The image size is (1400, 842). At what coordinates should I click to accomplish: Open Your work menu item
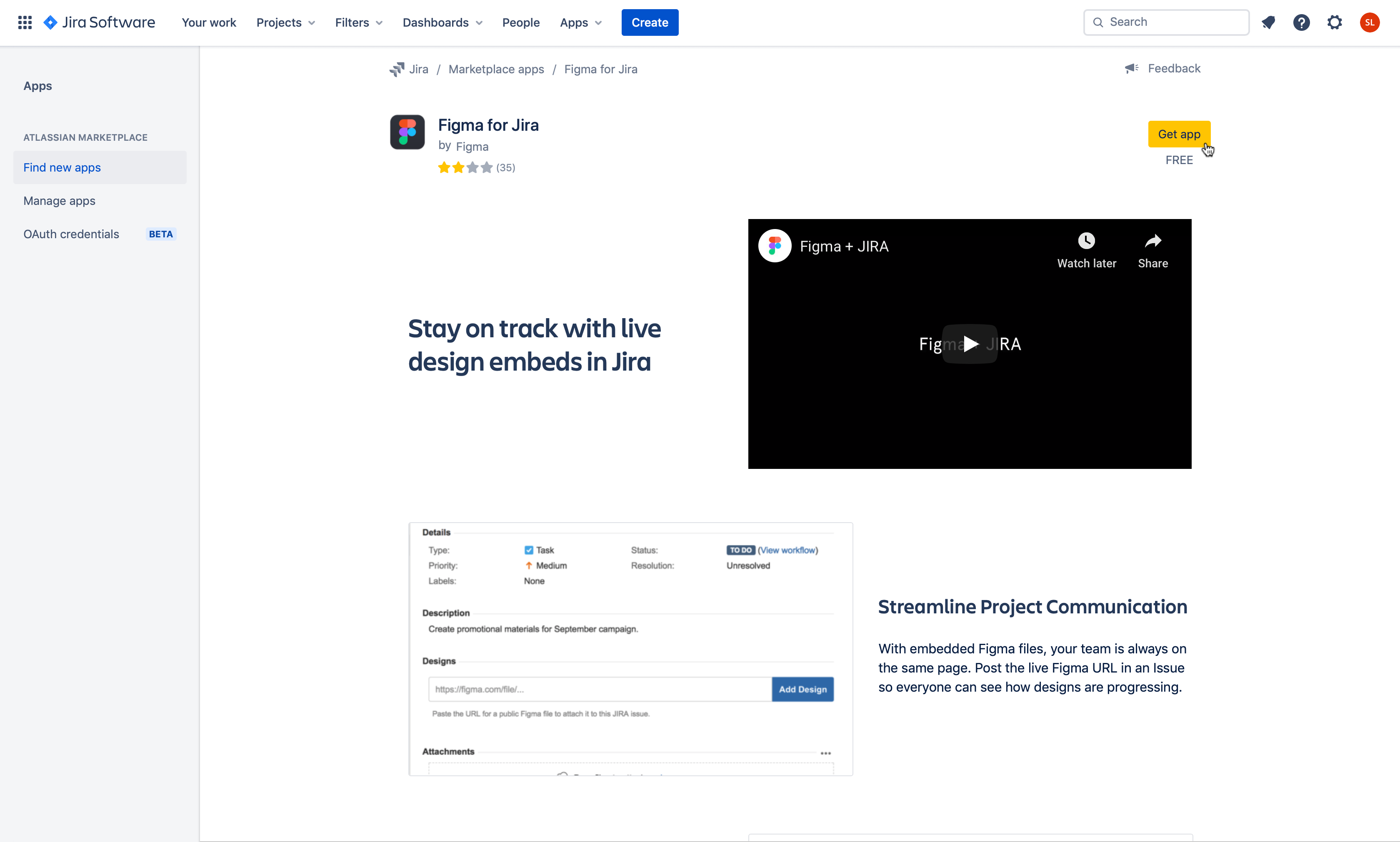point(209,22)
